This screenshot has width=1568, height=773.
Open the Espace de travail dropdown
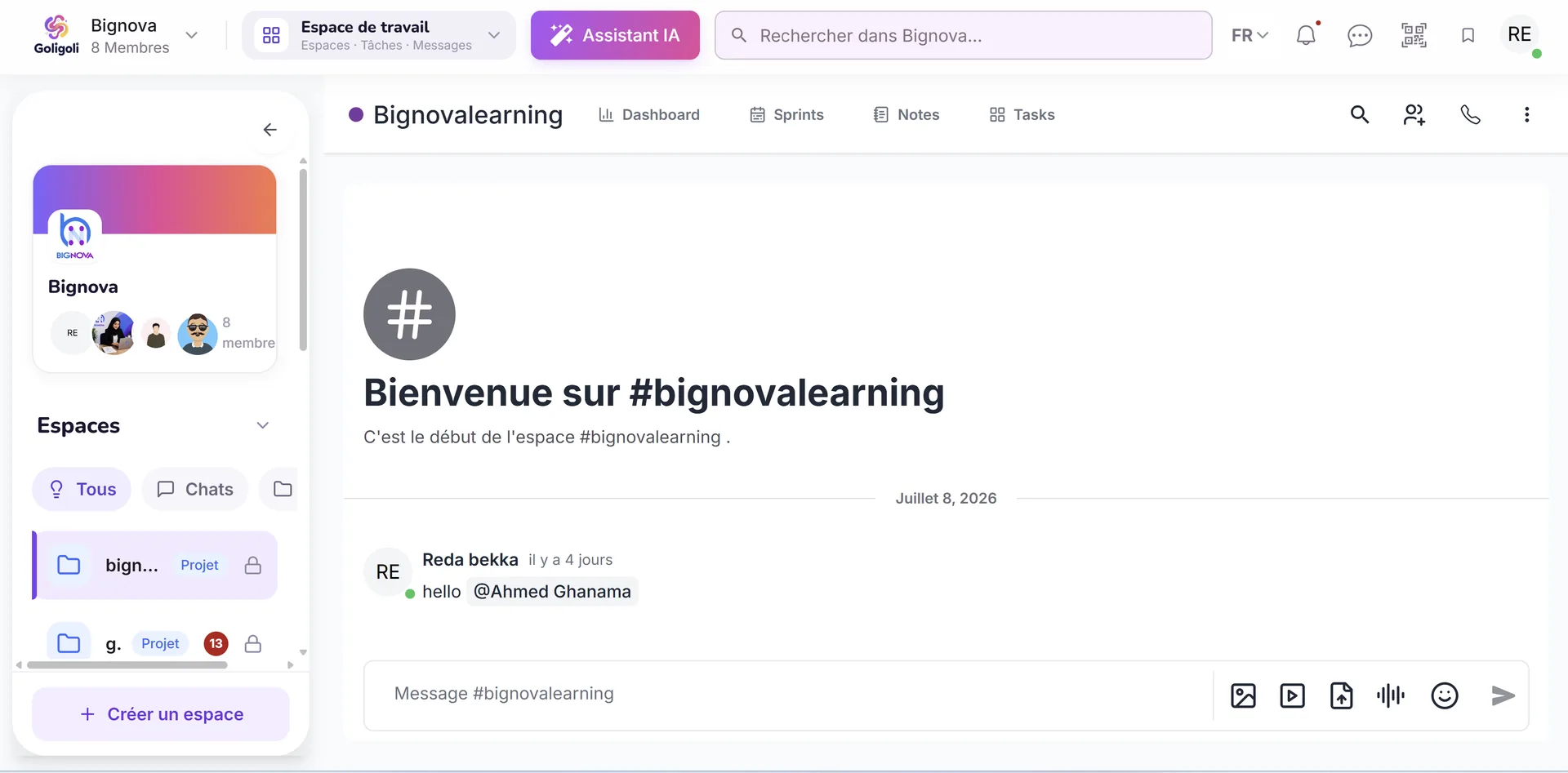(379, 35)
